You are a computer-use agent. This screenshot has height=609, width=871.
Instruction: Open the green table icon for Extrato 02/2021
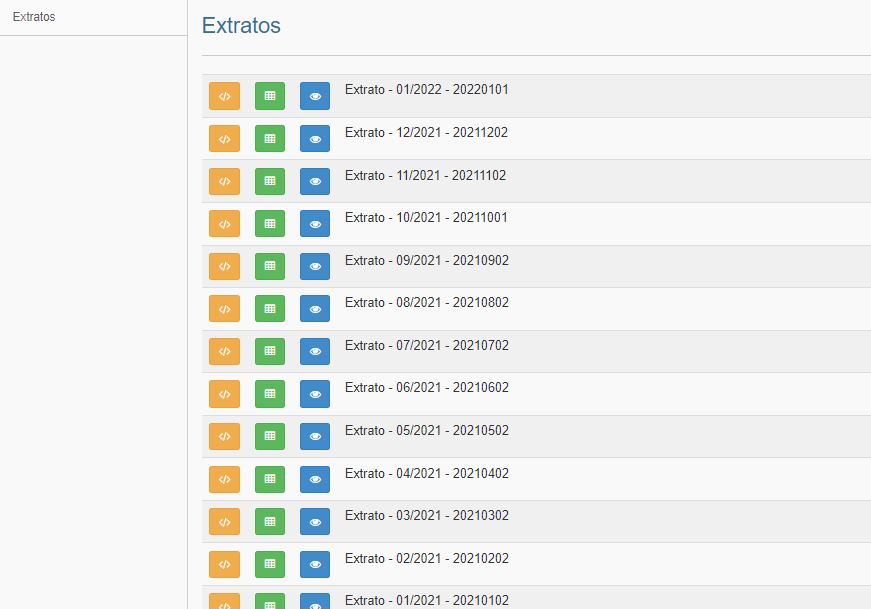[269, 563]
